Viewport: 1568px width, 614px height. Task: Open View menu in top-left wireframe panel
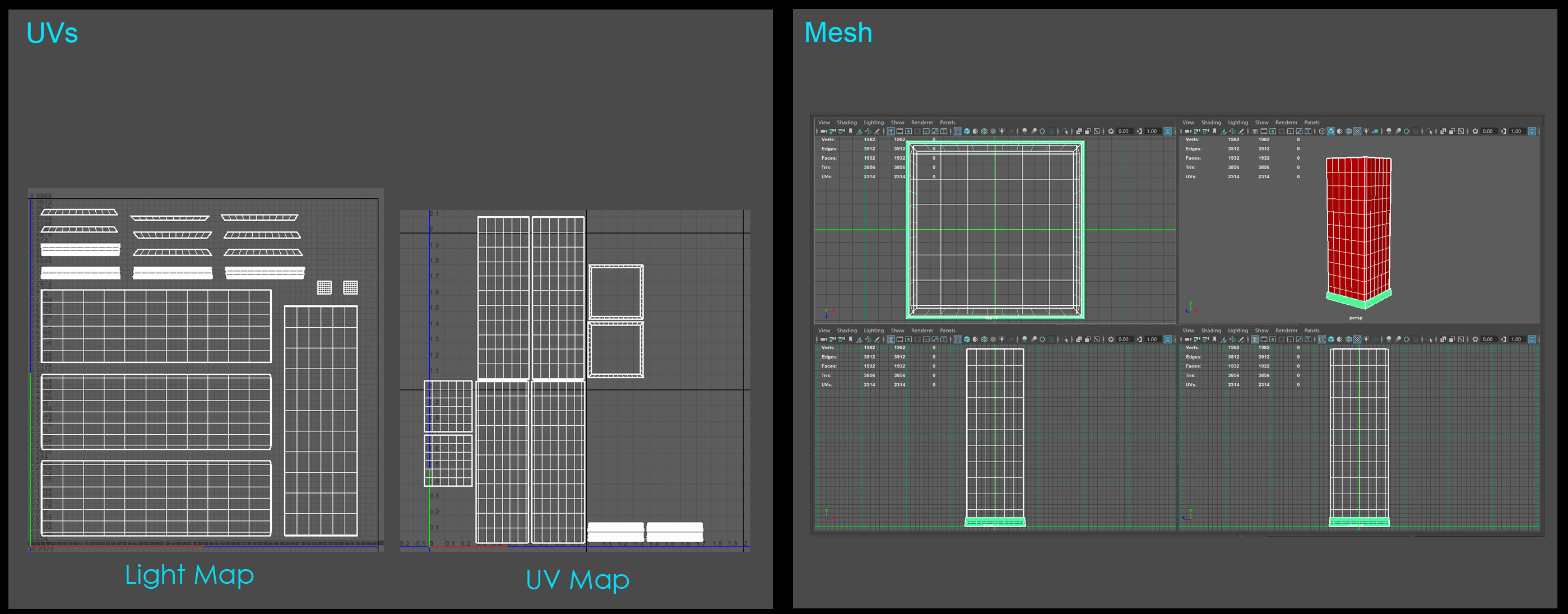(x=824, y=122)
